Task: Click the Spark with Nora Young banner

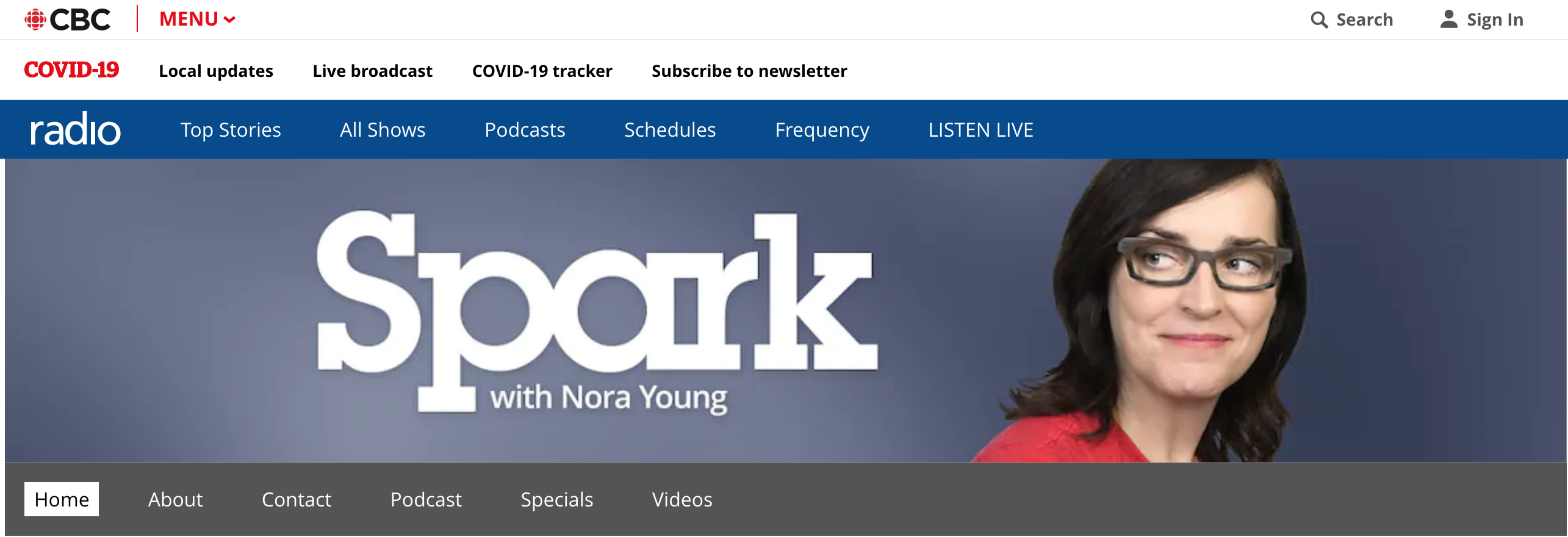Action: [786, 310]
